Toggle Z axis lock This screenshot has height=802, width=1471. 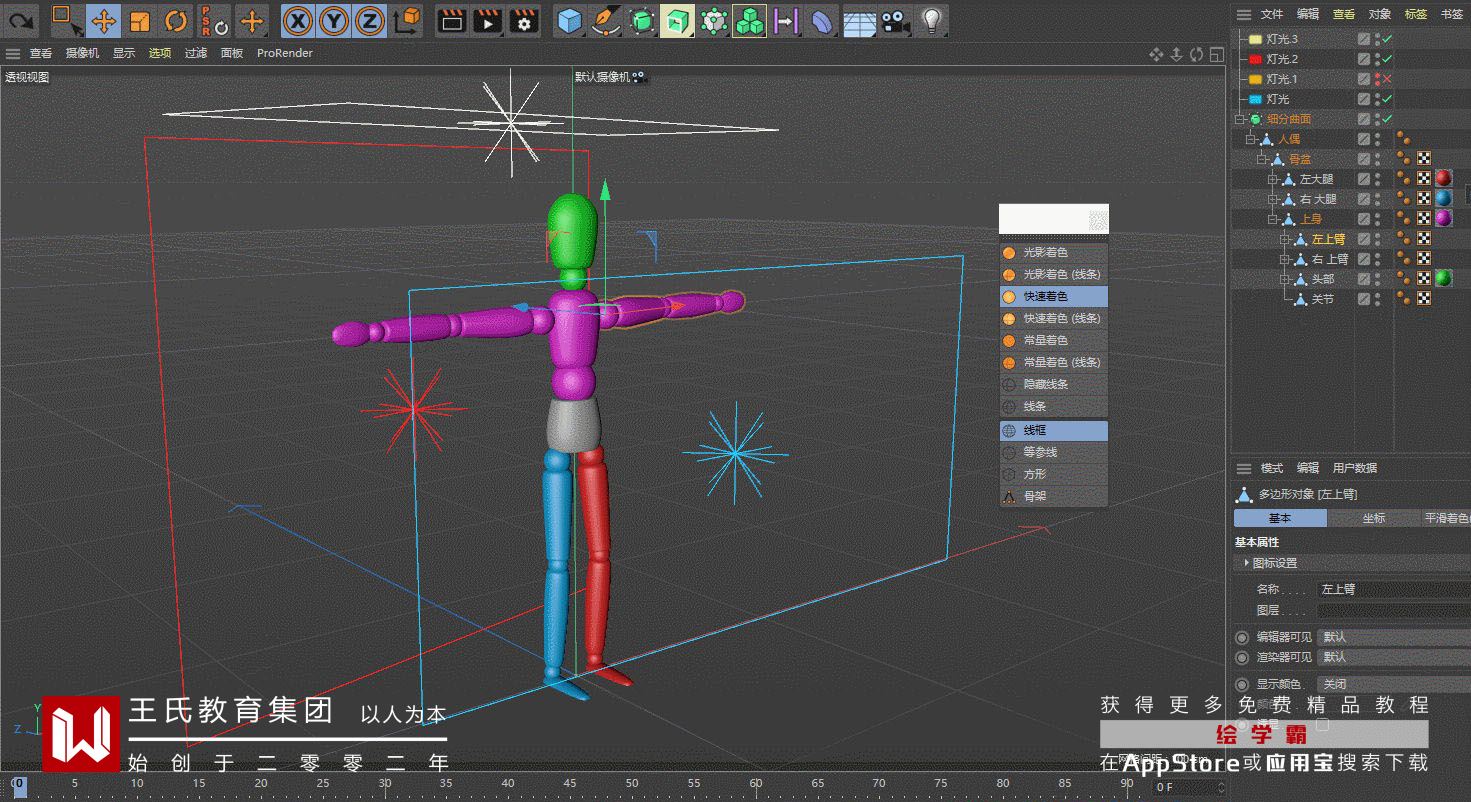click(370, 20)
